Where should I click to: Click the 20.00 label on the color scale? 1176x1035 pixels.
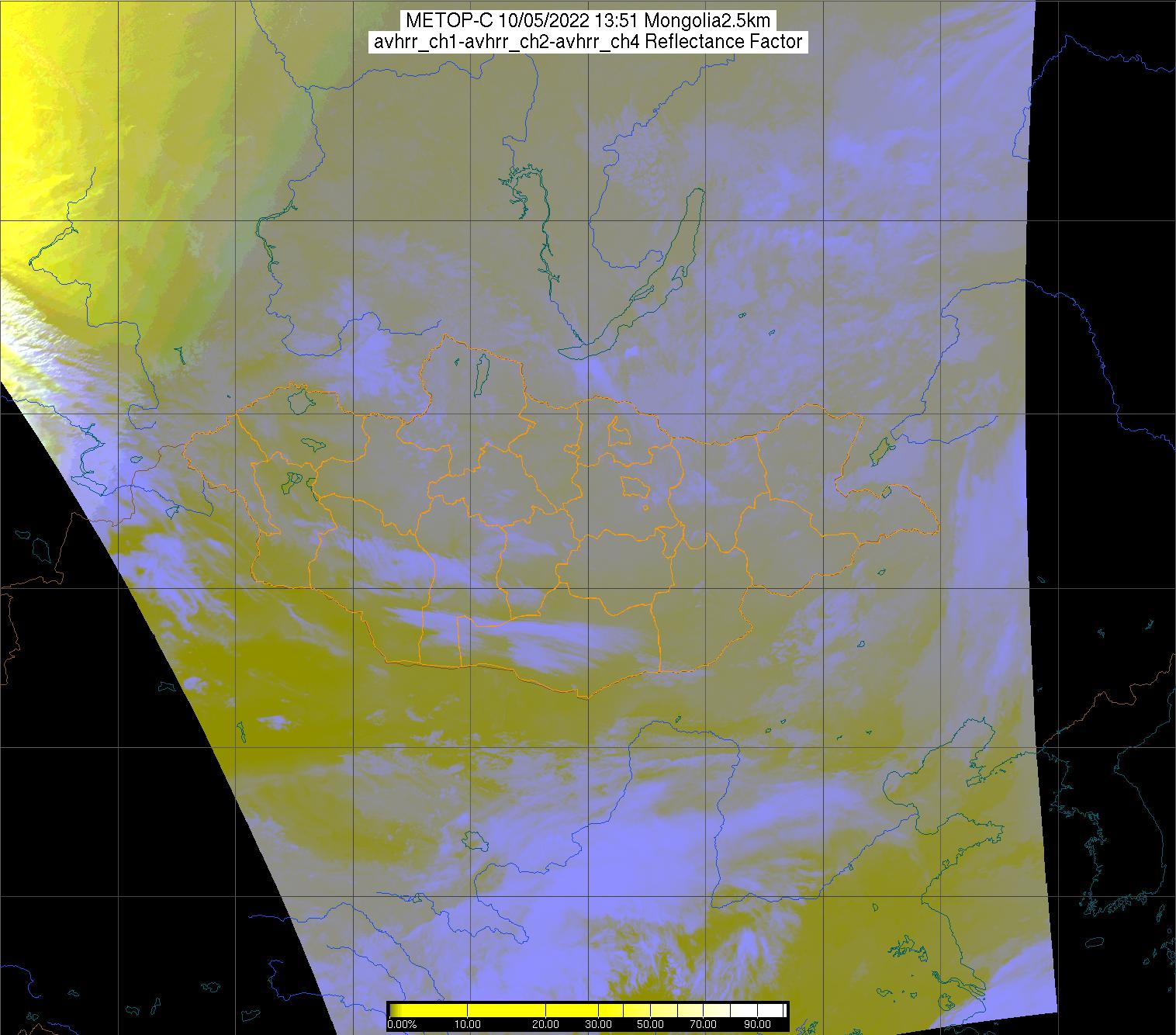546,1024
